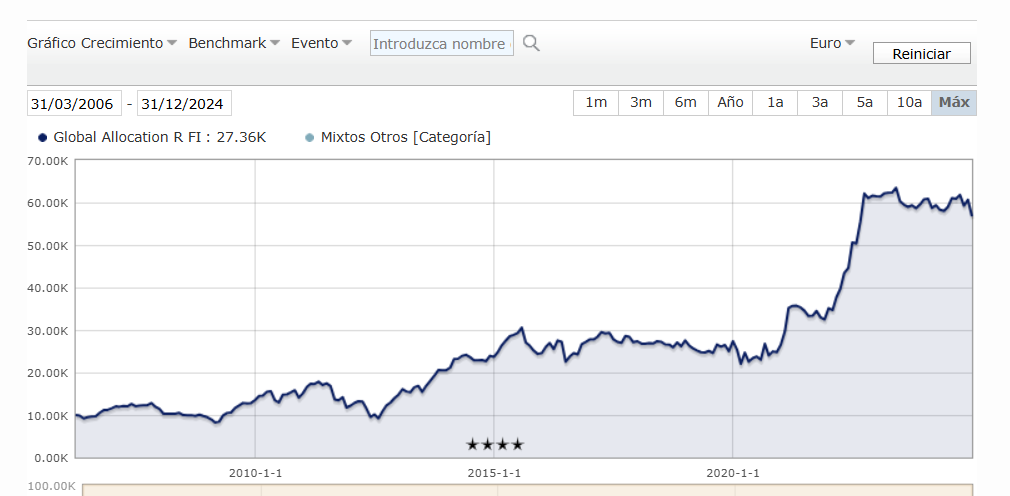Click the 30.00K axis label
The image size is (1010, 496).
coord(48,330)
